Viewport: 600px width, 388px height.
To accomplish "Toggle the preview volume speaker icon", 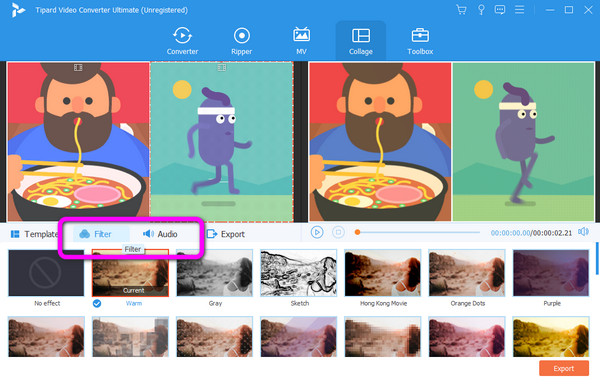I will click(x=583, y=232).
